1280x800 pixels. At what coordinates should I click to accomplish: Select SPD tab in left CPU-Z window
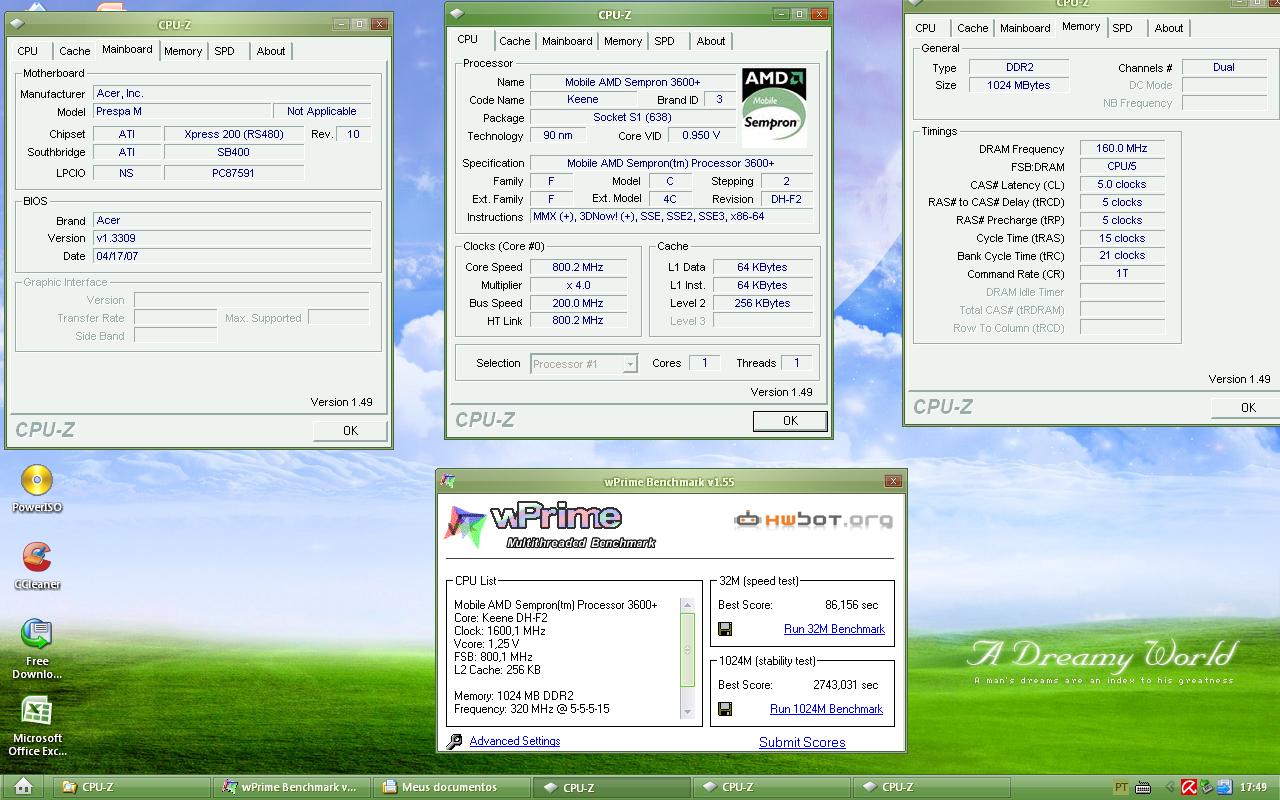225,51
